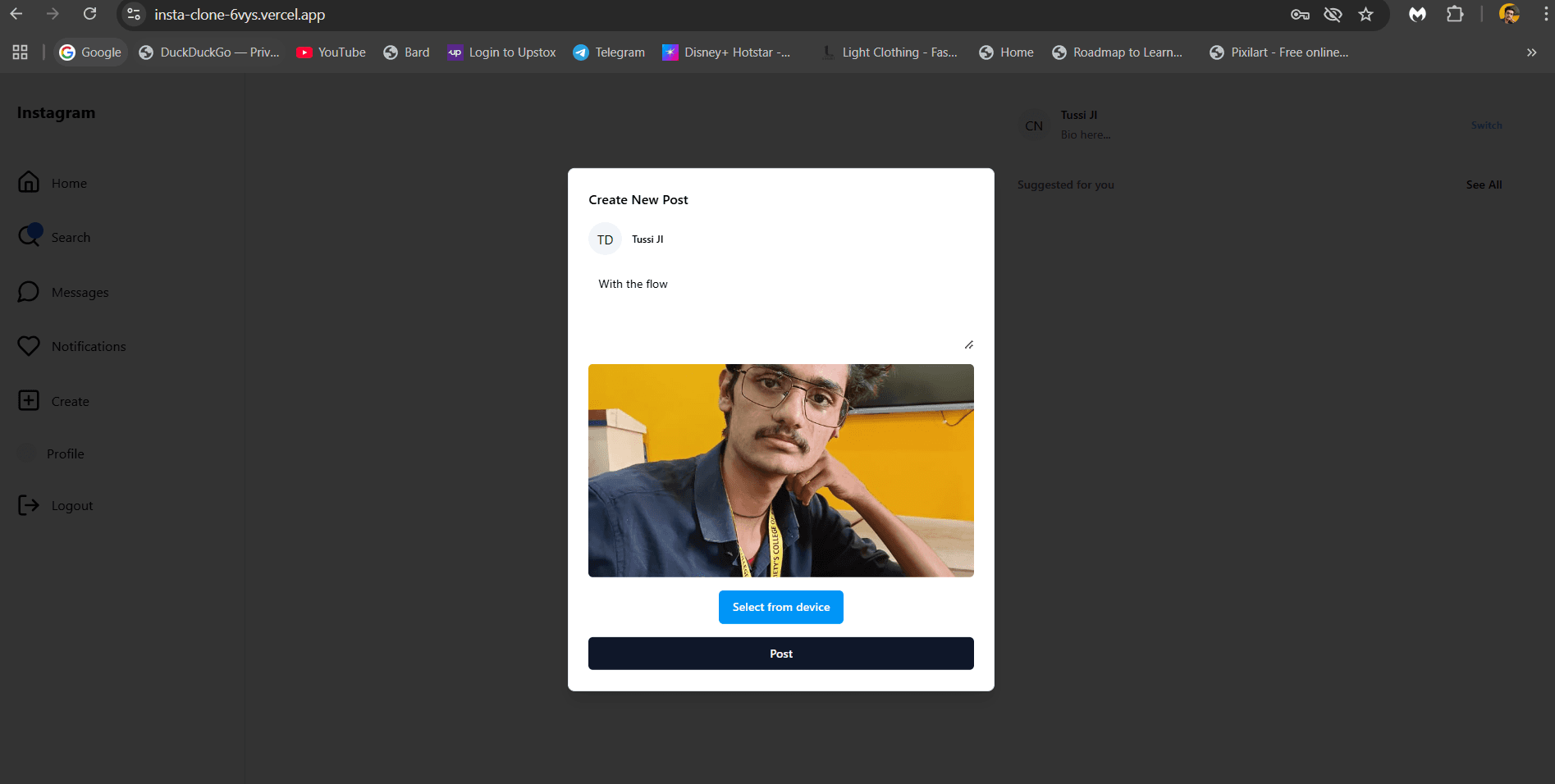Screen dimensions: 1555x784
Task: Click the Home house icon in sidebar
Action: (x=29, y=182)
